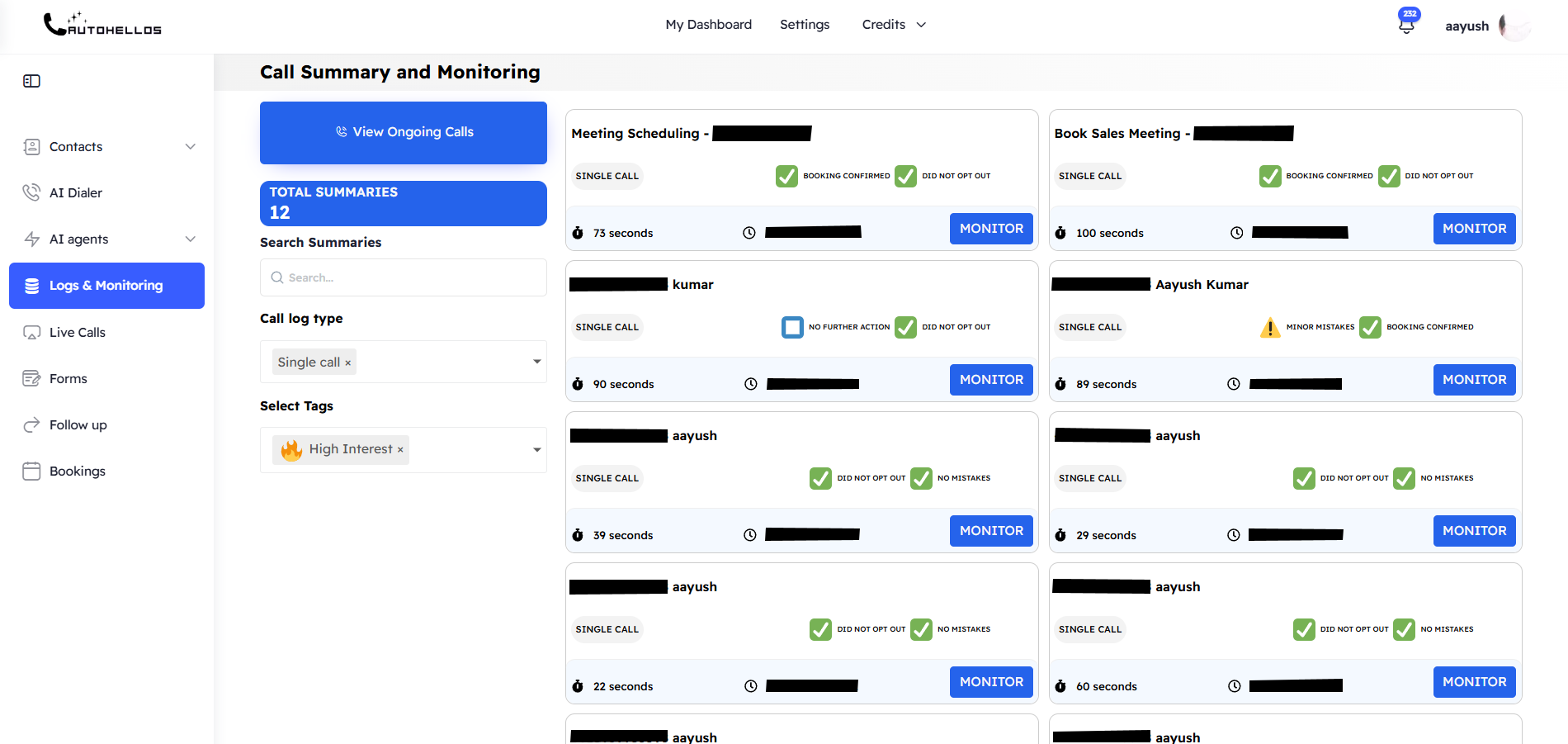Open Logs & Monitoring section
This screenshot has height=744, width=1568.
point(106,286)
